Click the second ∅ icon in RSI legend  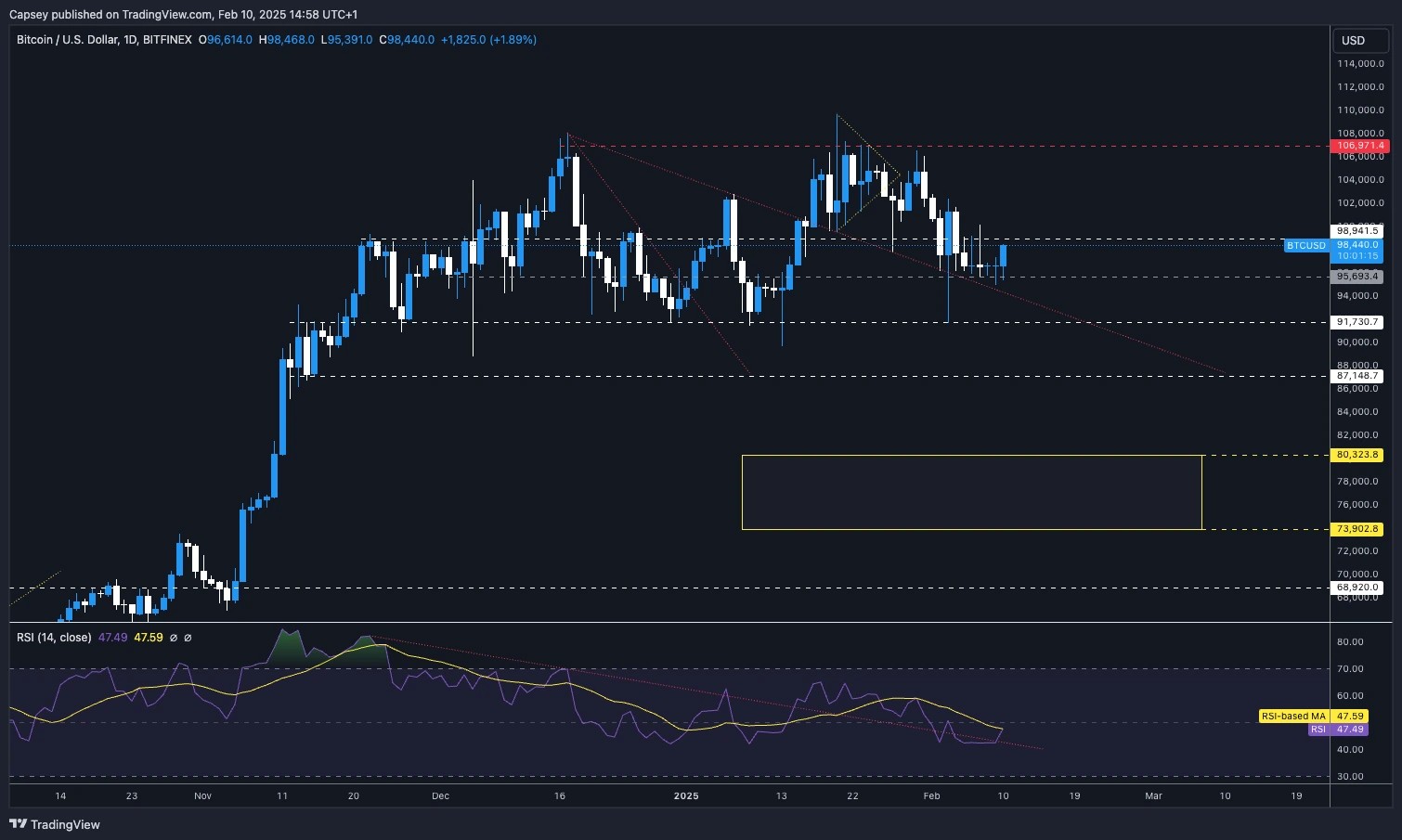coord(188,638)
